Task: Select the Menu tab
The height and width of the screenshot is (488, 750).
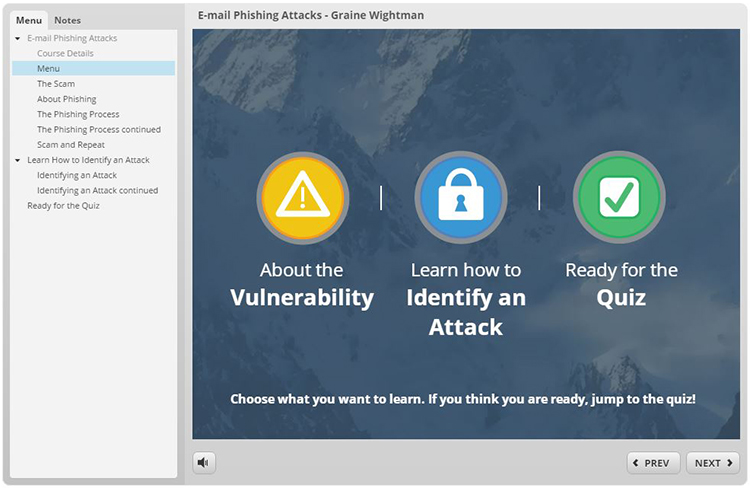Action: point(29,20)
